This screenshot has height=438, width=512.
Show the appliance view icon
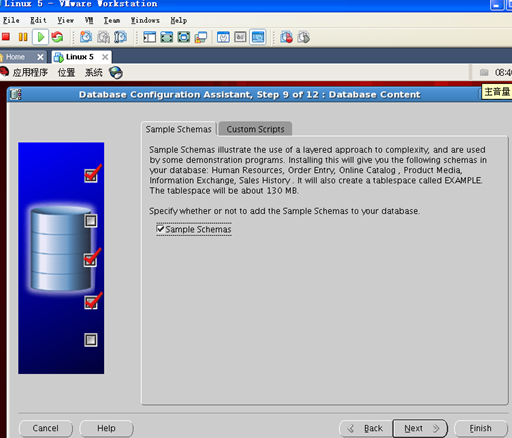tap(240, 37)
